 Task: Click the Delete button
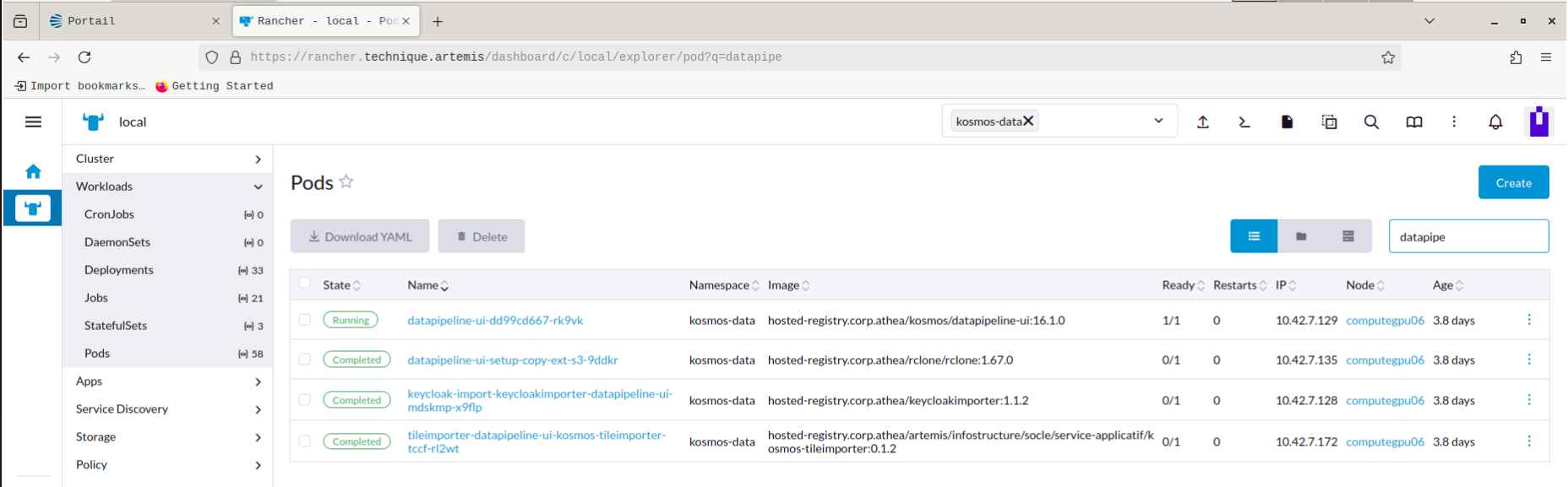click(482, 236)
